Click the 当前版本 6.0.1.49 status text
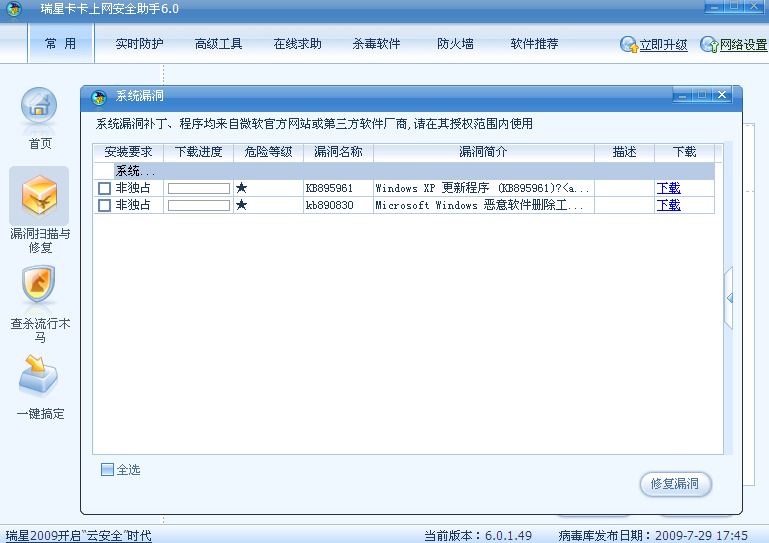Screen dimensions: 769x543 pyautogui.click(x=478, y=536)
